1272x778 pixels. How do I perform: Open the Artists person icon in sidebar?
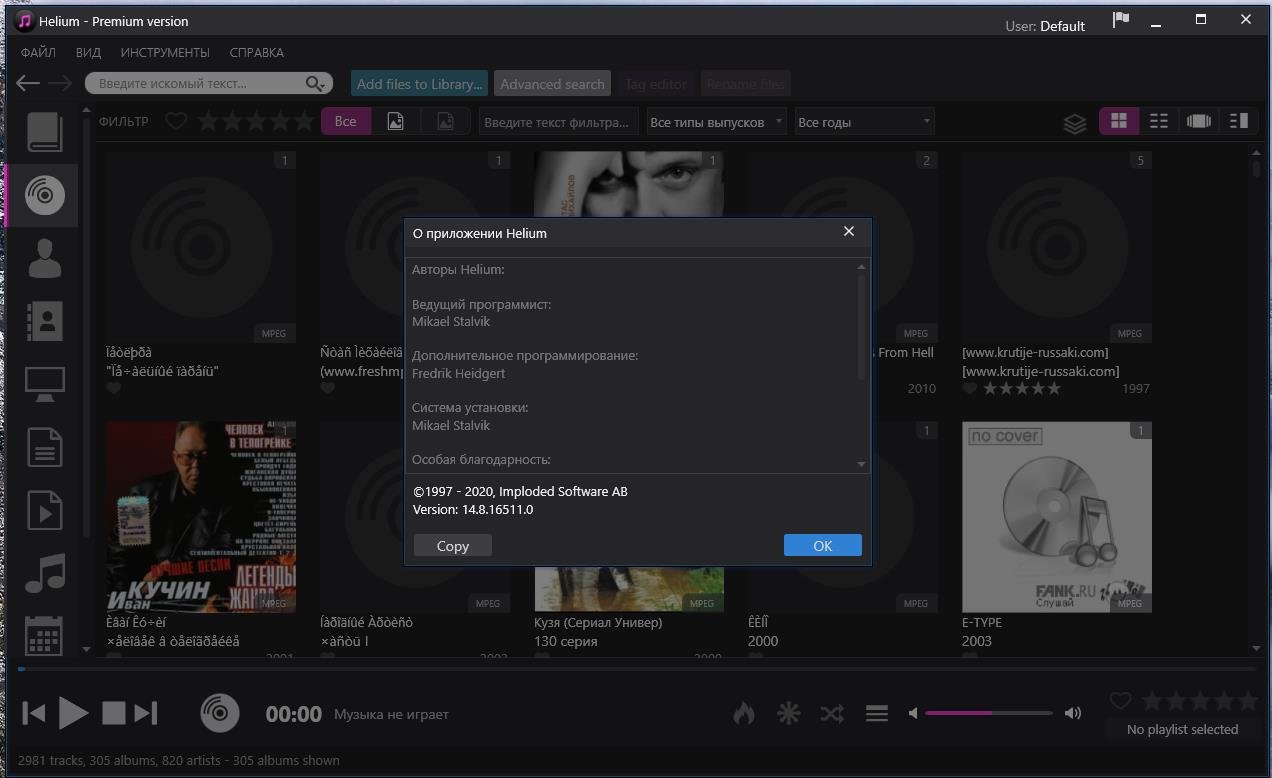45,258
